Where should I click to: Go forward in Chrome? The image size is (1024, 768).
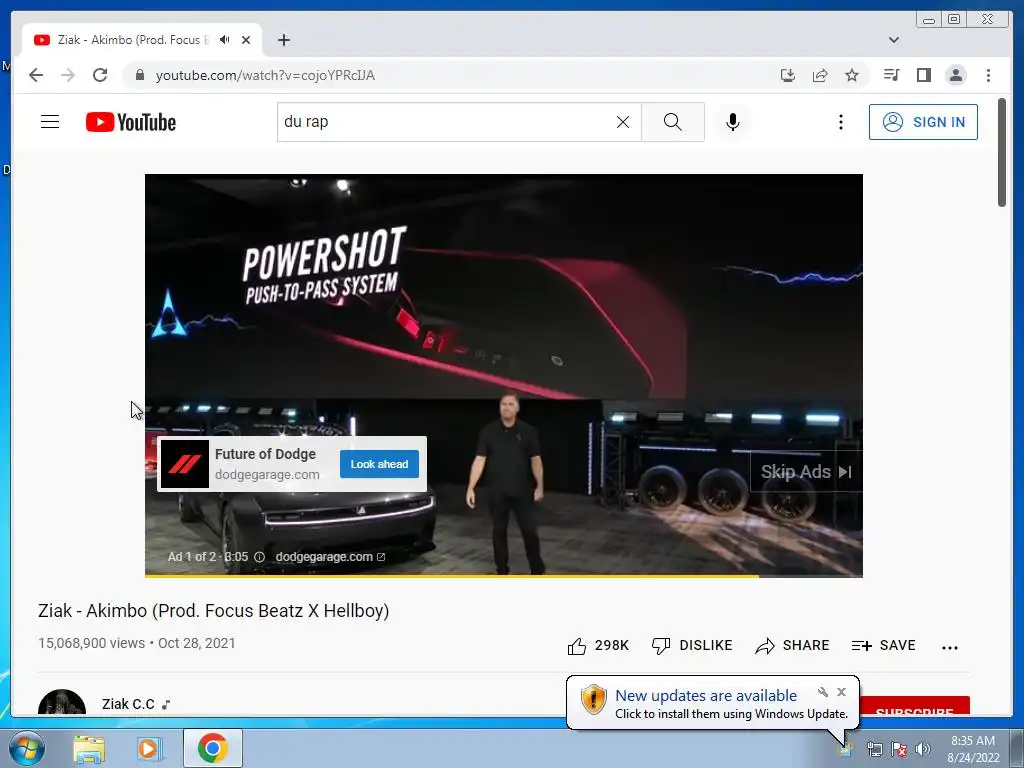point(68,75)
